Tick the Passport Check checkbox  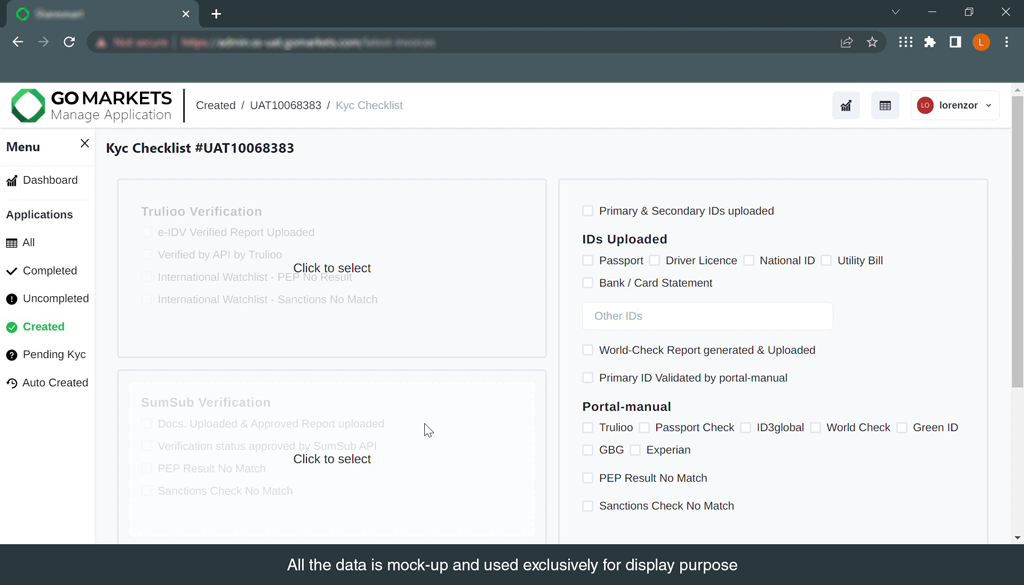644,428
